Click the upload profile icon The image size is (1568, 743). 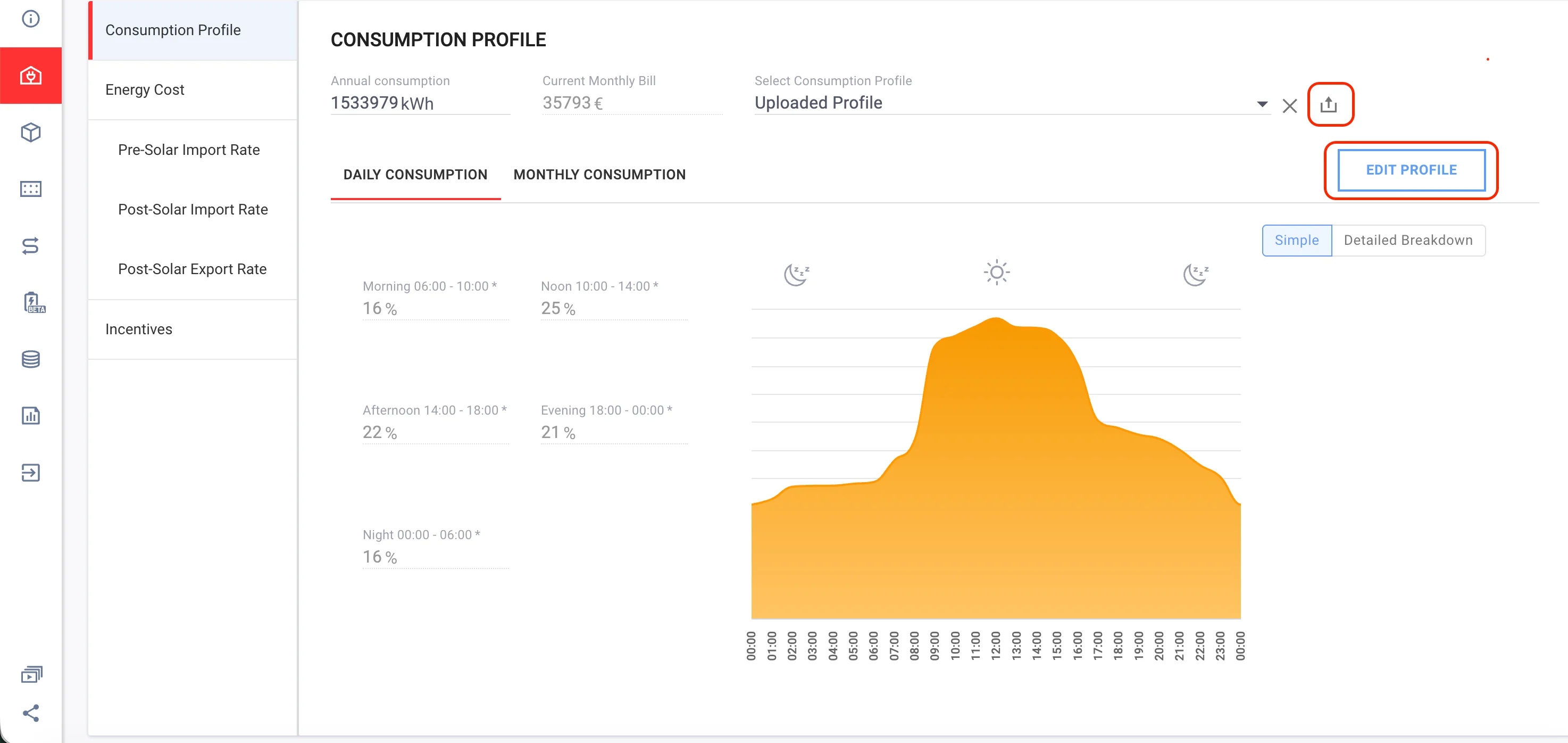pyautogui.click(x=1329, y=105)
